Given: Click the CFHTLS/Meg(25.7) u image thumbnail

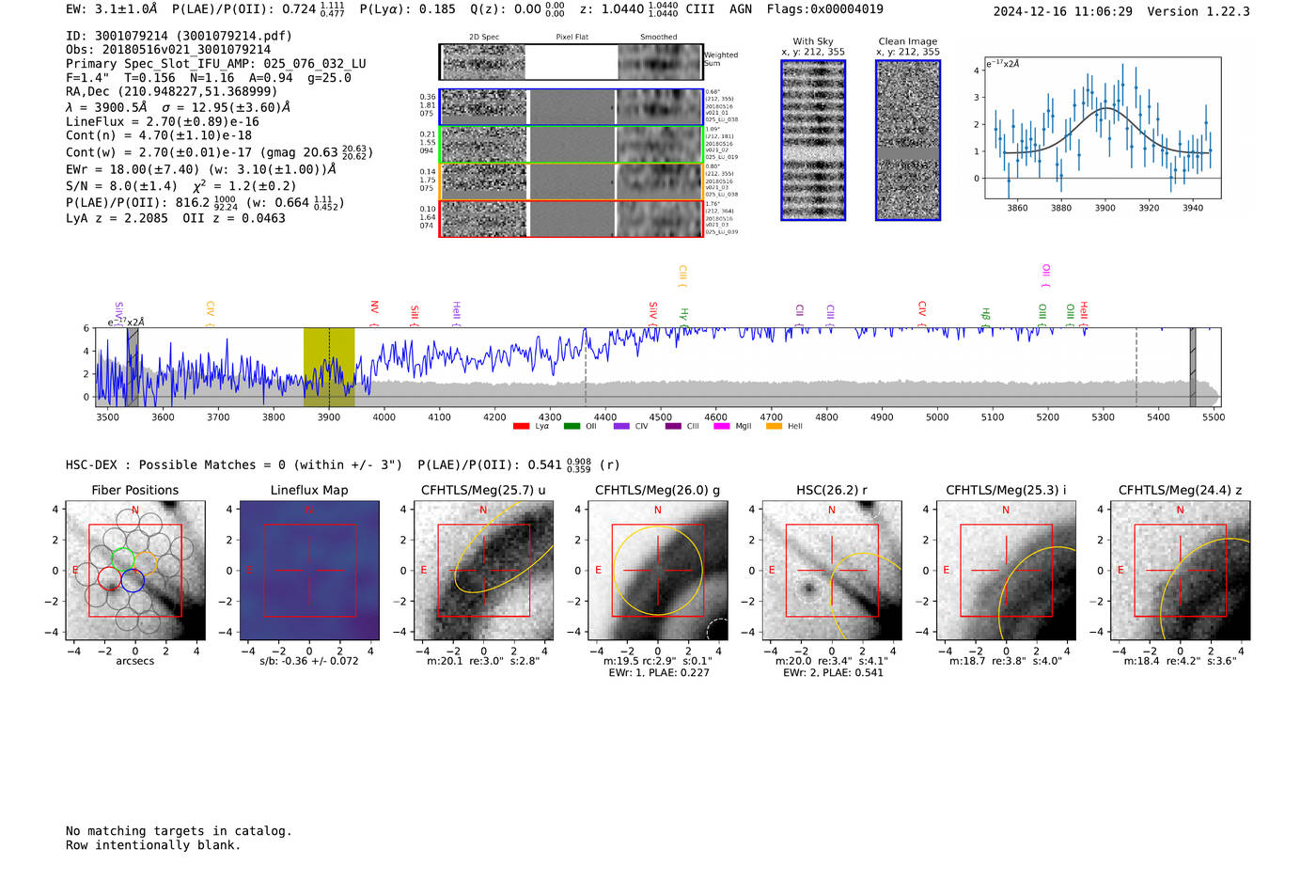Looking at the screenshot, I should pos(483,571).
